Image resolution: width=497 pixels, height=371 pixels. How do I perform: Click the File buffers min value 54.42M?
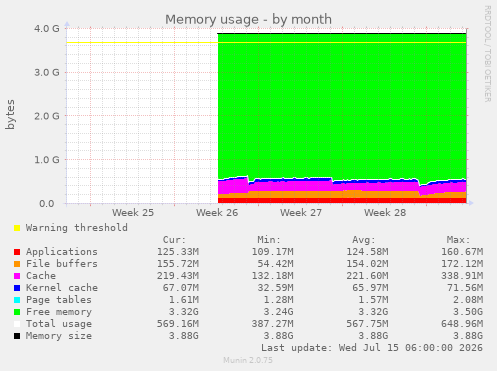point(275,264)
